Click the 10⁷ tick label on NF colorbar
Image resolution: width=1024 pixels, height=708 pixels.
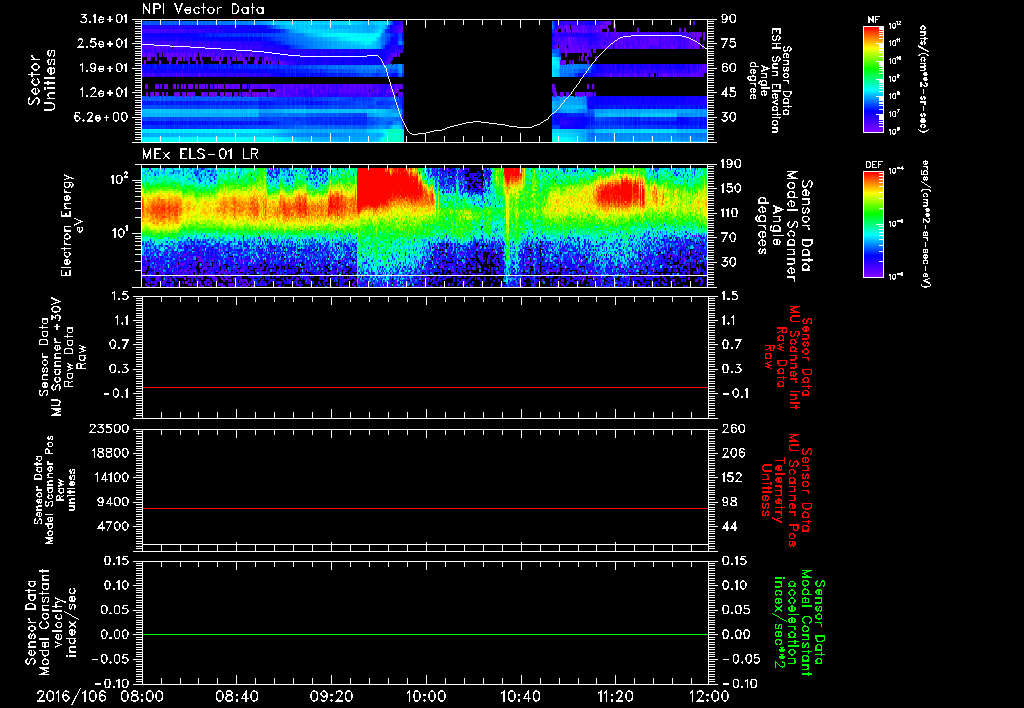pos(895,114)
